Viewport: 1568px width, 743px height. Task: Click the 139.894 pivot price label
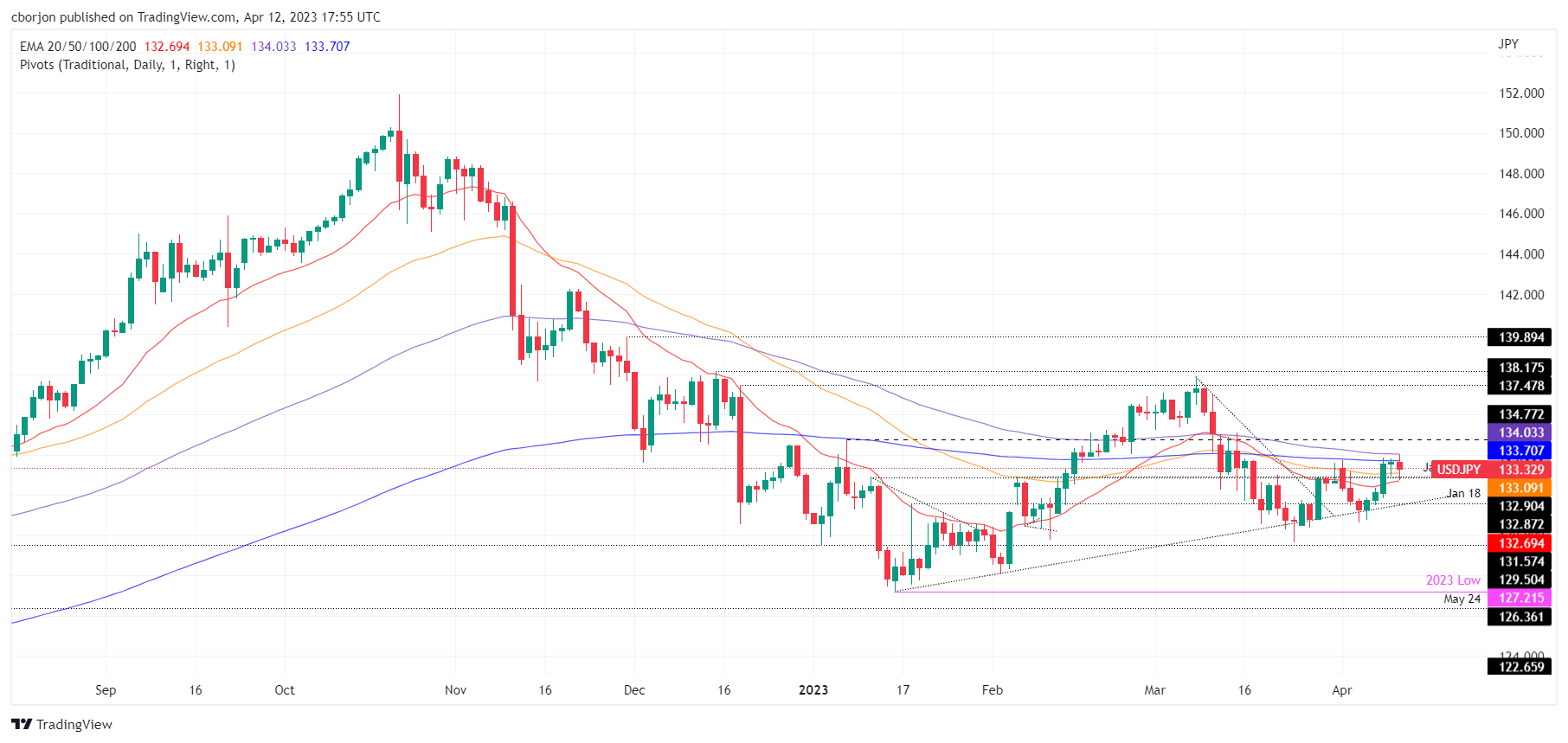(1520, 337)
